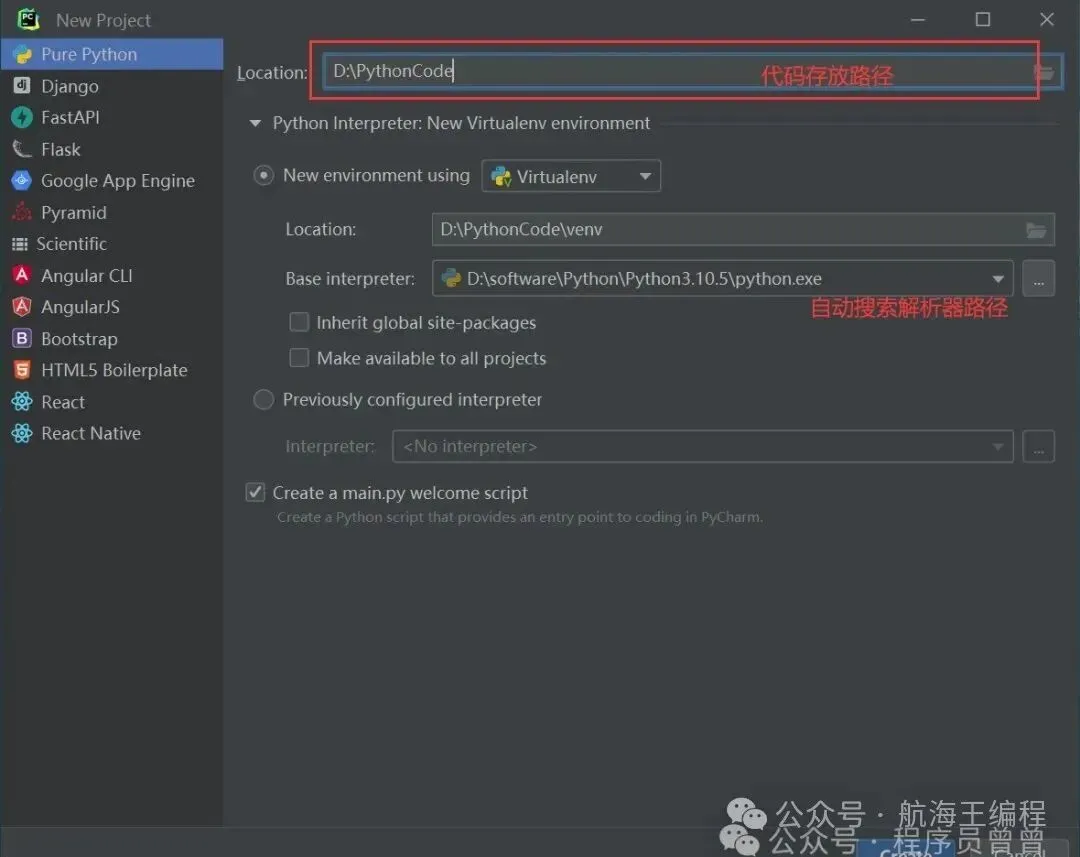
Task: Click Python icon in base interpreter field
Action: click(451, 278)
